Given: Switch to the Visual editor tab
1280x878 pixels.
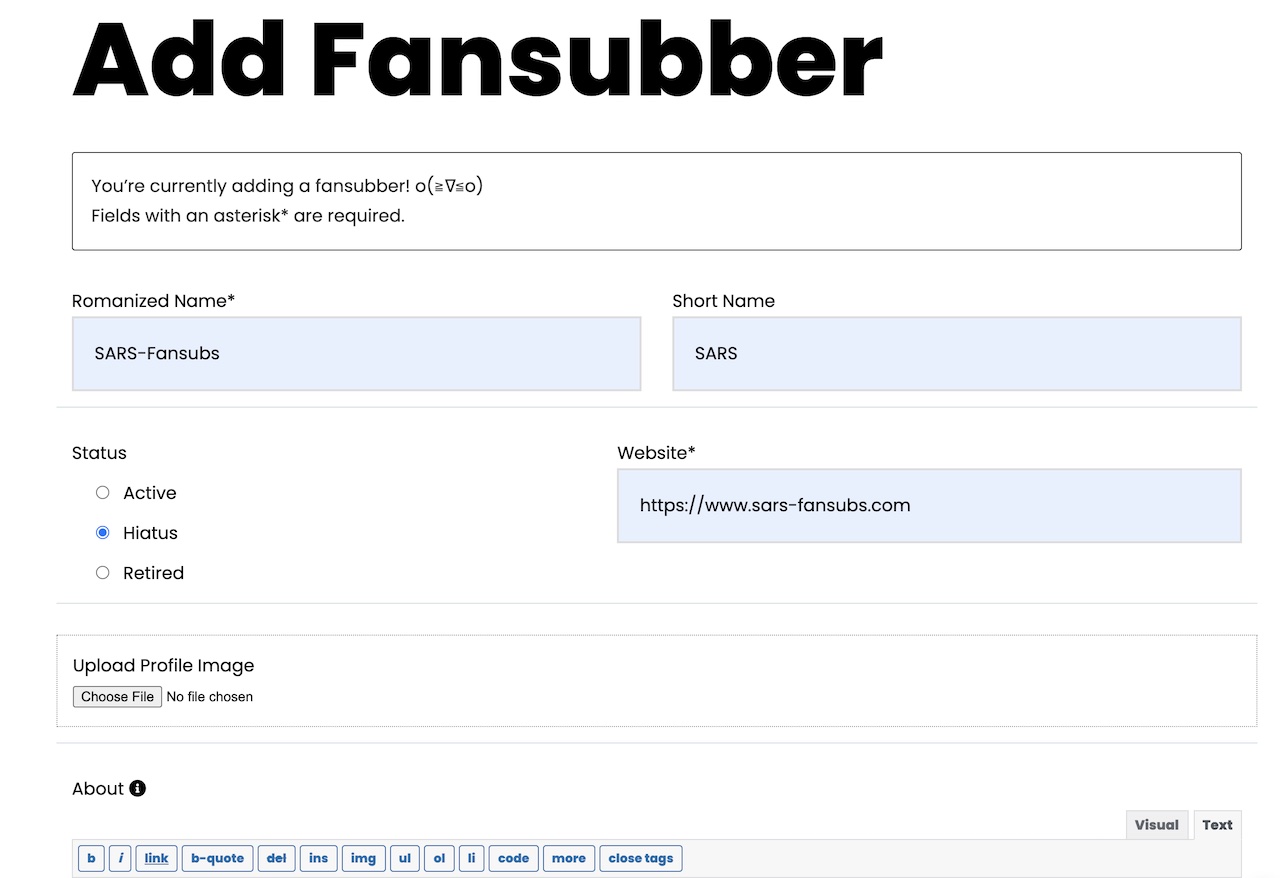Looking at the screenshot, I should (x=1157, y=825).
